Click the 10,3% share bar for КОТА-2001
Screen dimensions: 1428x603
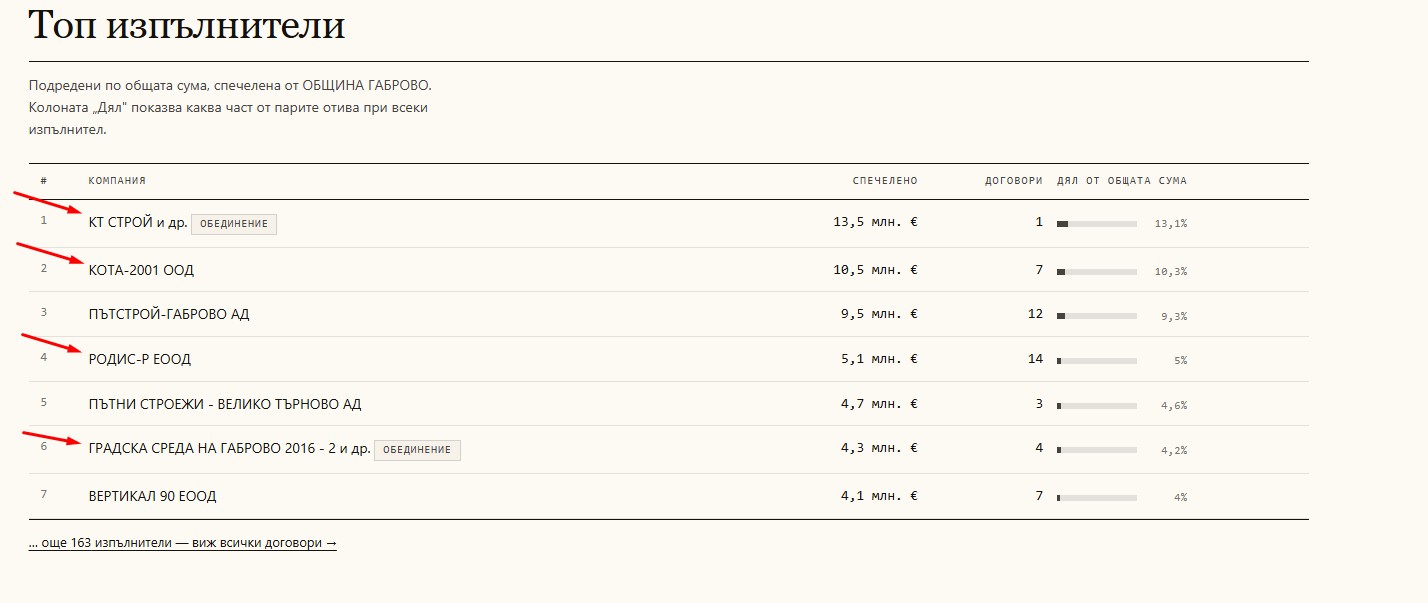(1097, 272)
